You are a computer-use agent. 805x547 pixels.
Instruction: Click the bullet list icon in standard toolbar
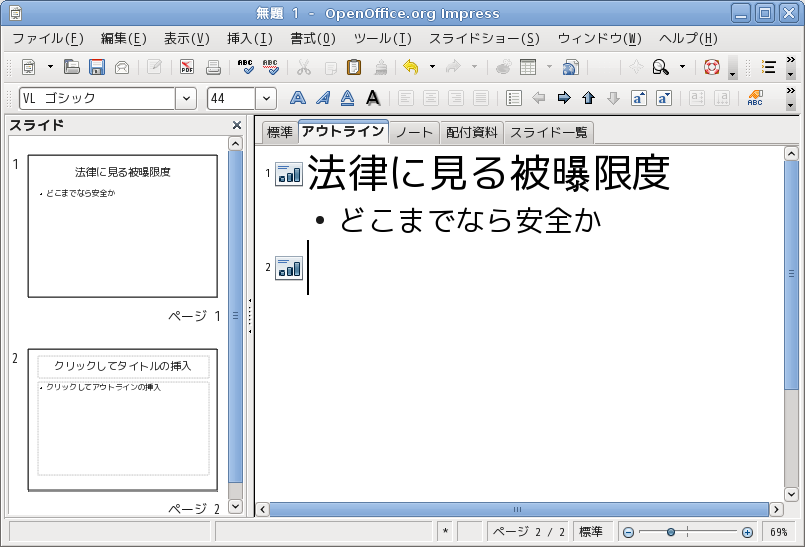point(769,67)
